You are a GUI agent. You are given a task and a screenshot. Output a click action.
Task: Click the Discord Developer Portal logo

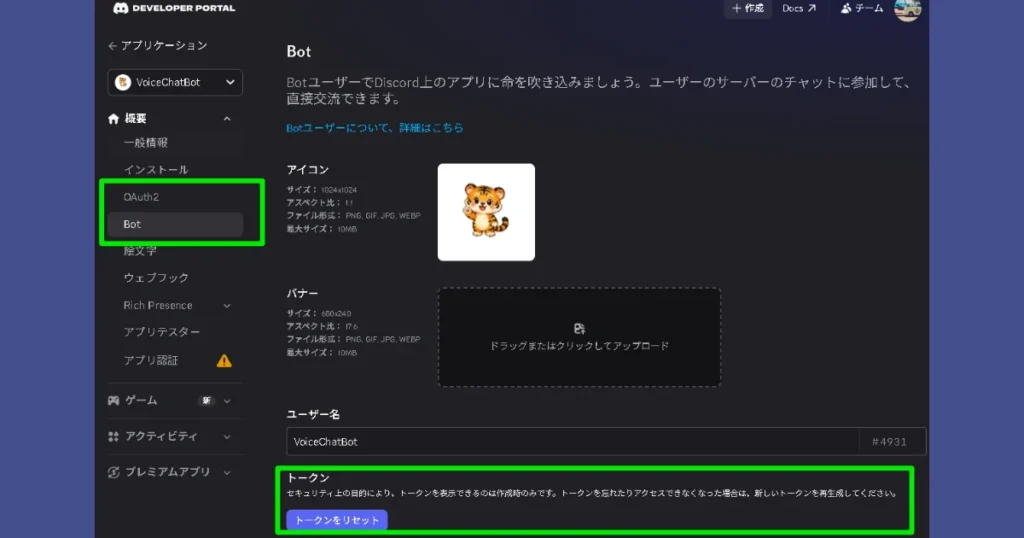[174, 8]
